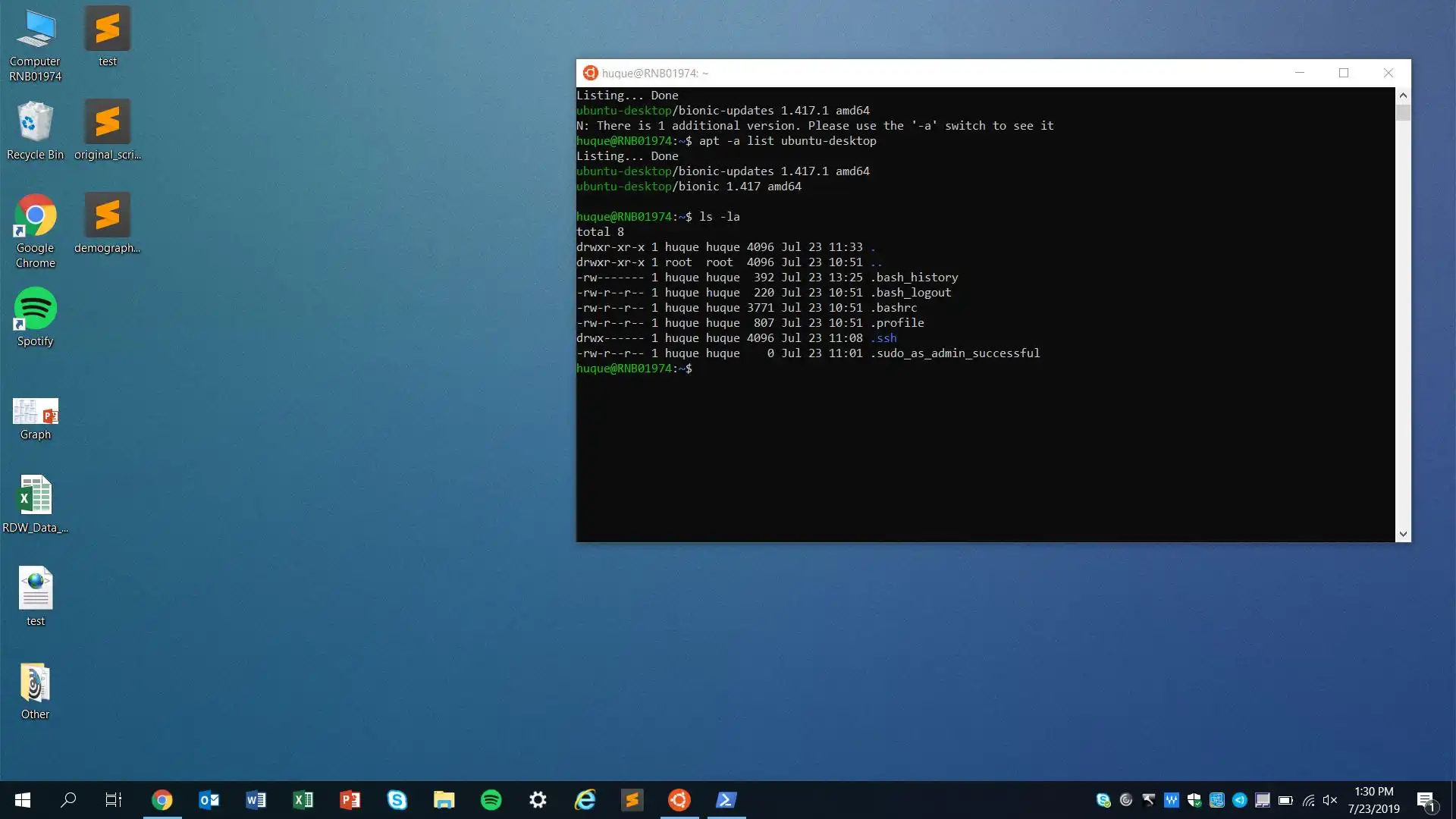1456x819 pixels.
Task: Open the RDW_Data Excel file icon
Action: (x=35, y=503)
